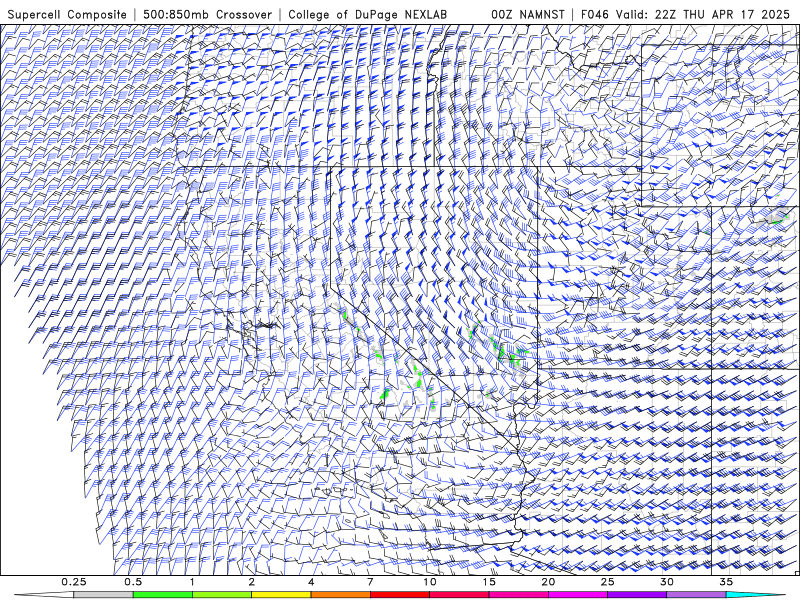Click the legend value 2
Screen dimensions: 800x600
click(x=252, y=582)
